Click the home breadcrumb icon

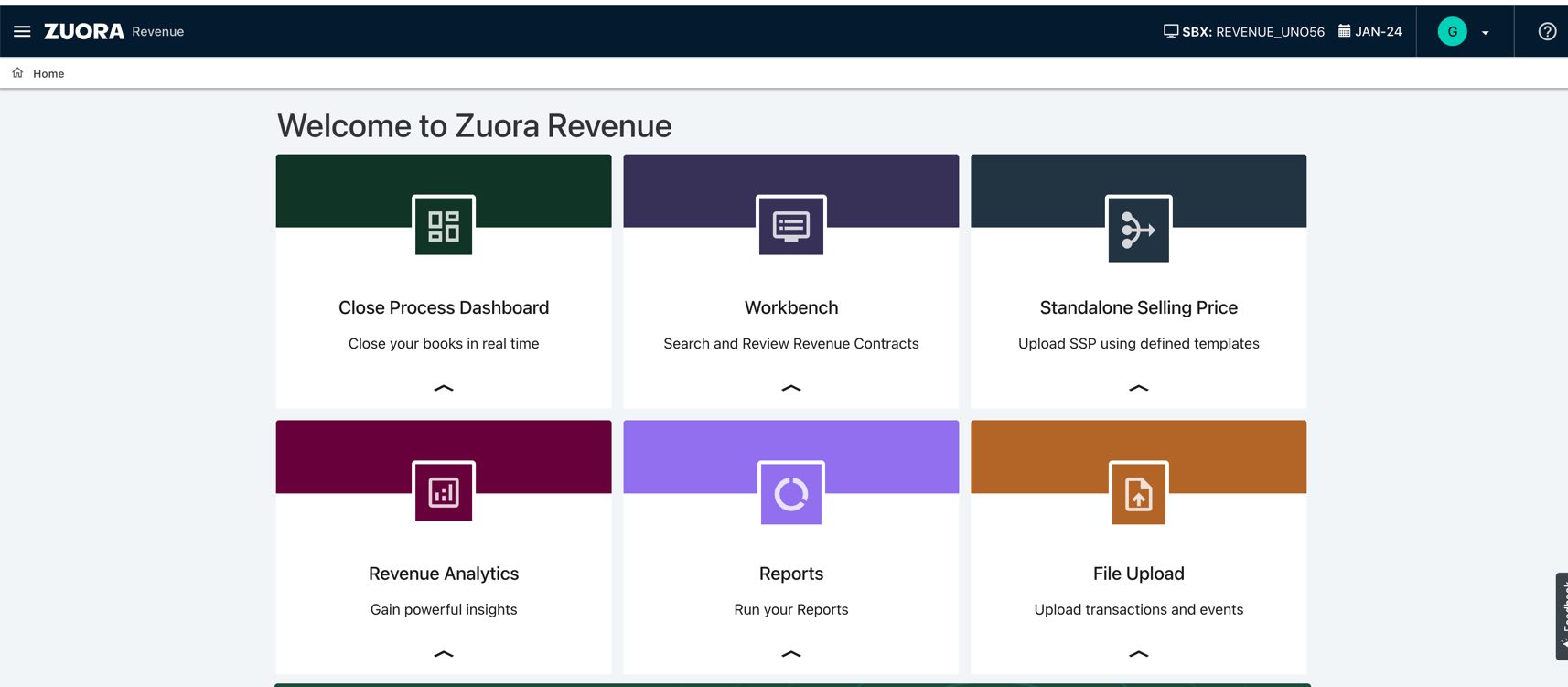17,72
